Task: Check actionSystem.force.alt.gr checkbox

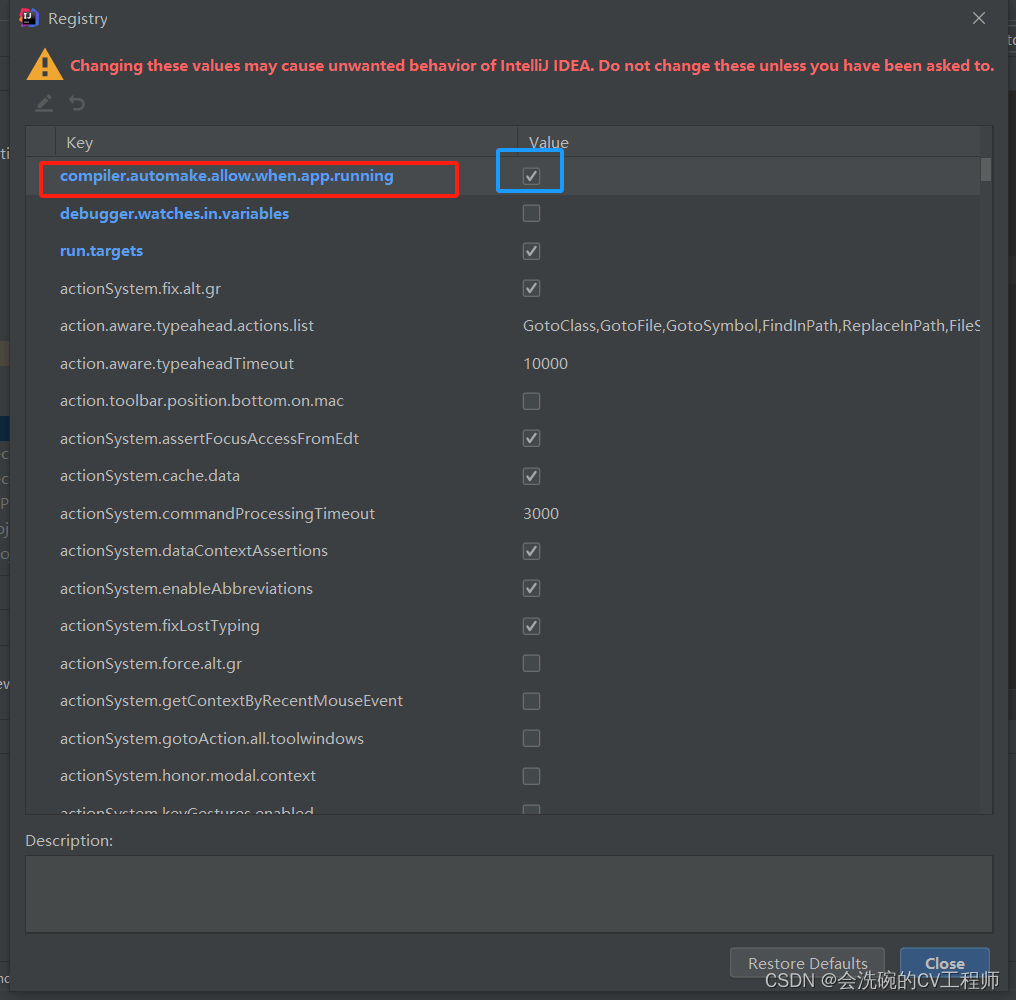Action: pos(531,663)
